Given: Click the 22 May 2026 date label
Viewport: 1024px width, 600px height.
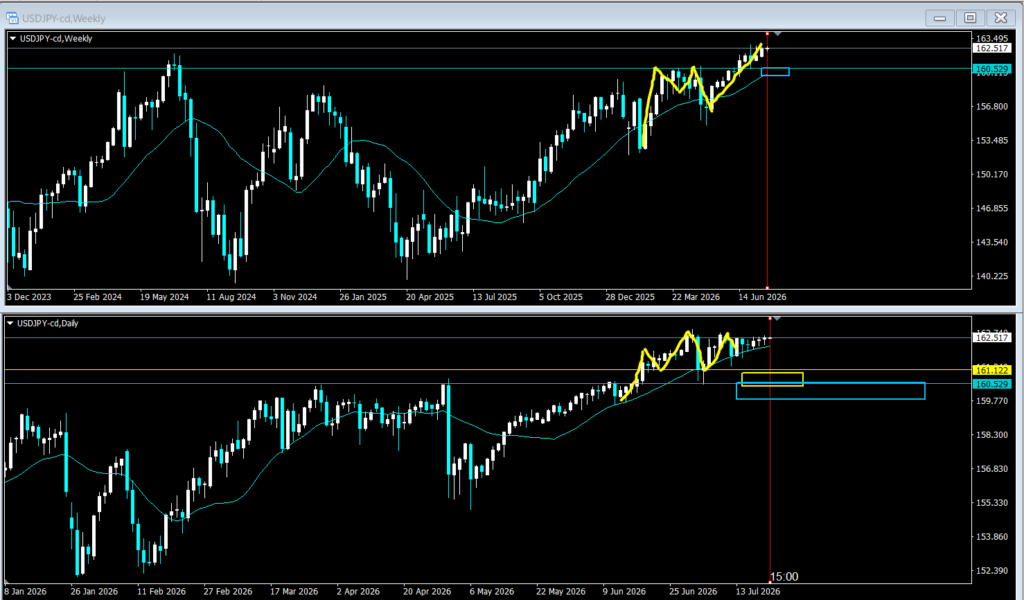Looking at the screenshot, I should tap(560, 592).
